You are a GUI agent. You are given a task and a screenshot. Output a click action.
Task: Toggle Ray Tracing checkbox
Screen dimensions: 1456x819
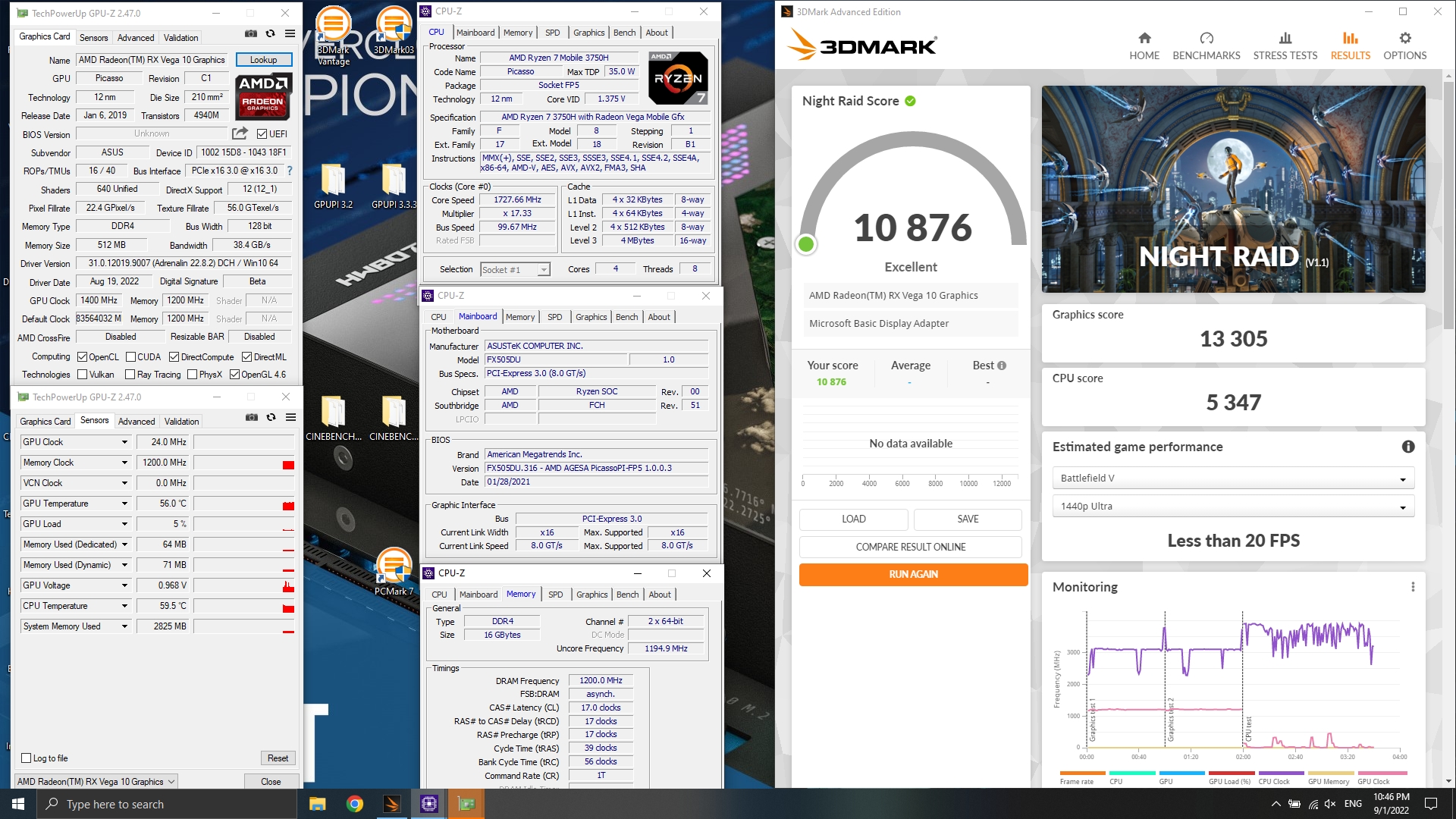[130, 375]
